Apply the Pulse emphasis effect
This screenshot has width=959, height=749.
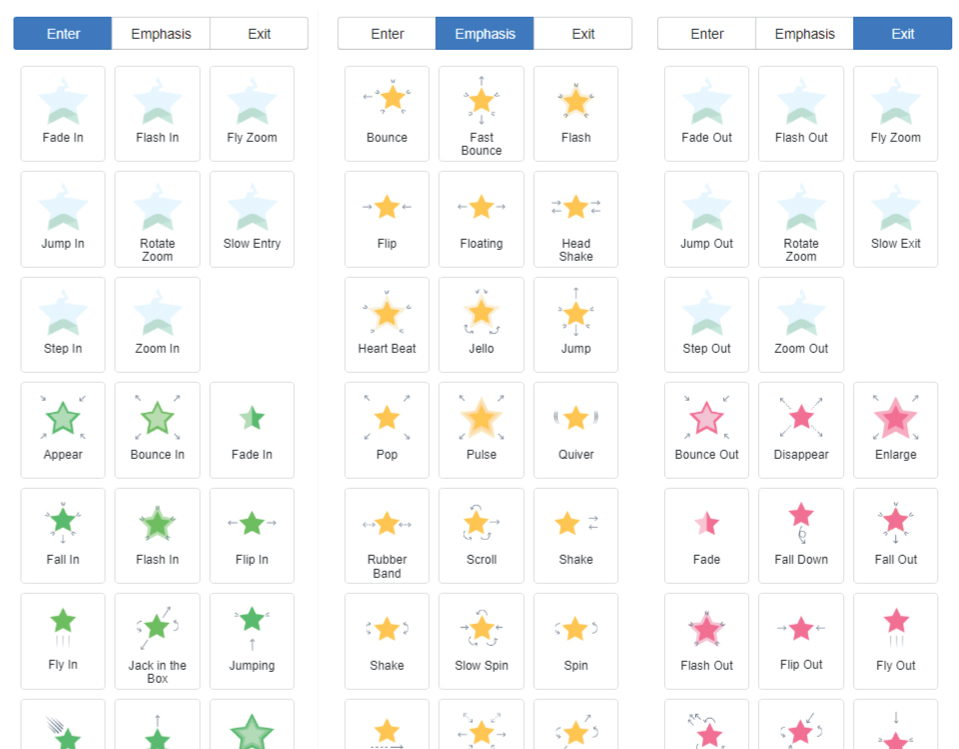point(481,430)
